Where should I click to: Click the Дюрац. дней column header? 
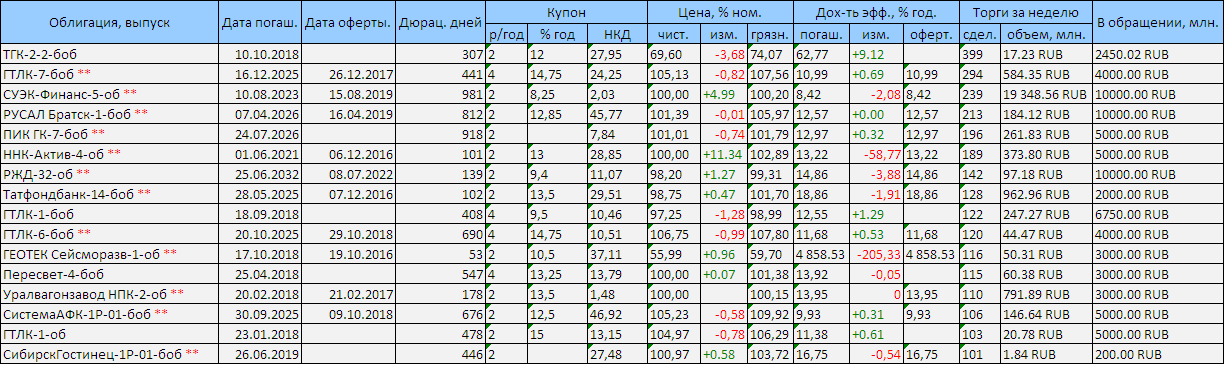441,22
